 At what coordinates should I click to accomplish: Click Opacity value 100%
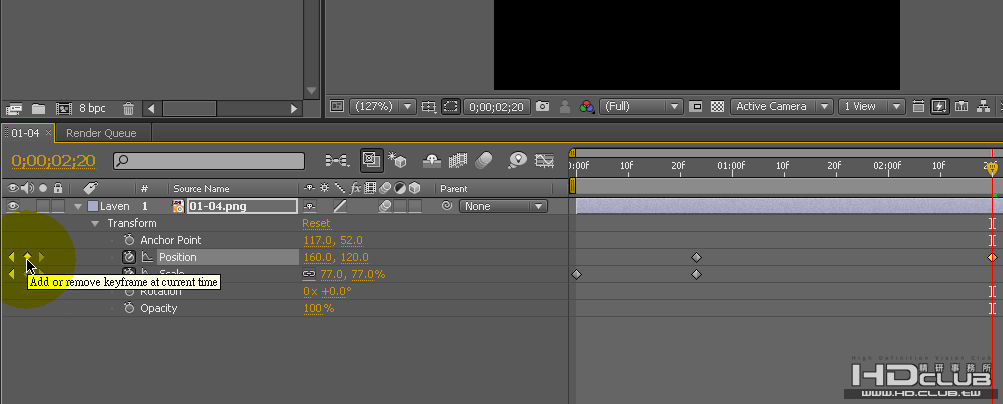point(319,308)
